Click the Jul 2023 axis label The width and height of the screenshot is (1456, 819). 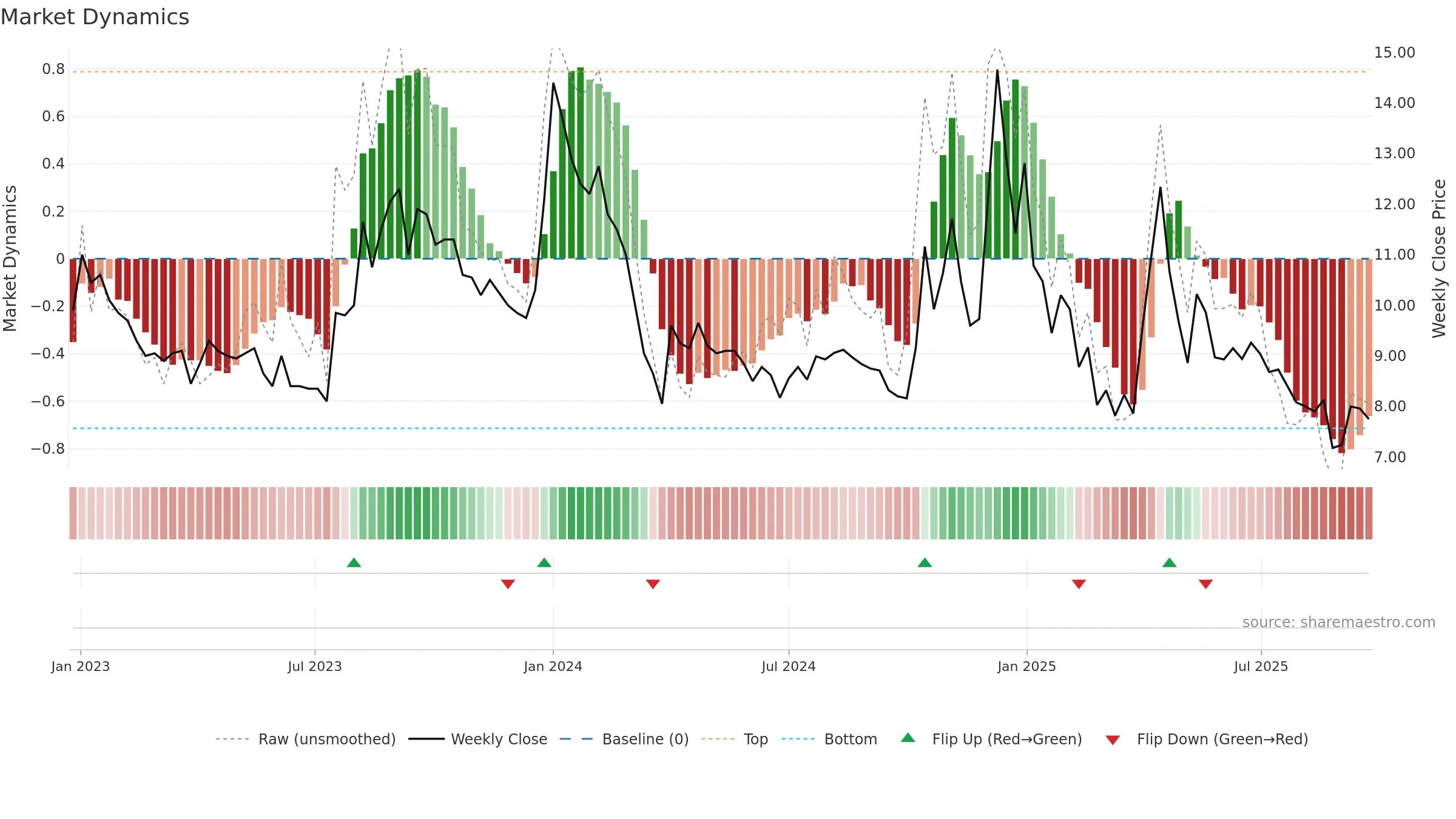tap(315, 666)
